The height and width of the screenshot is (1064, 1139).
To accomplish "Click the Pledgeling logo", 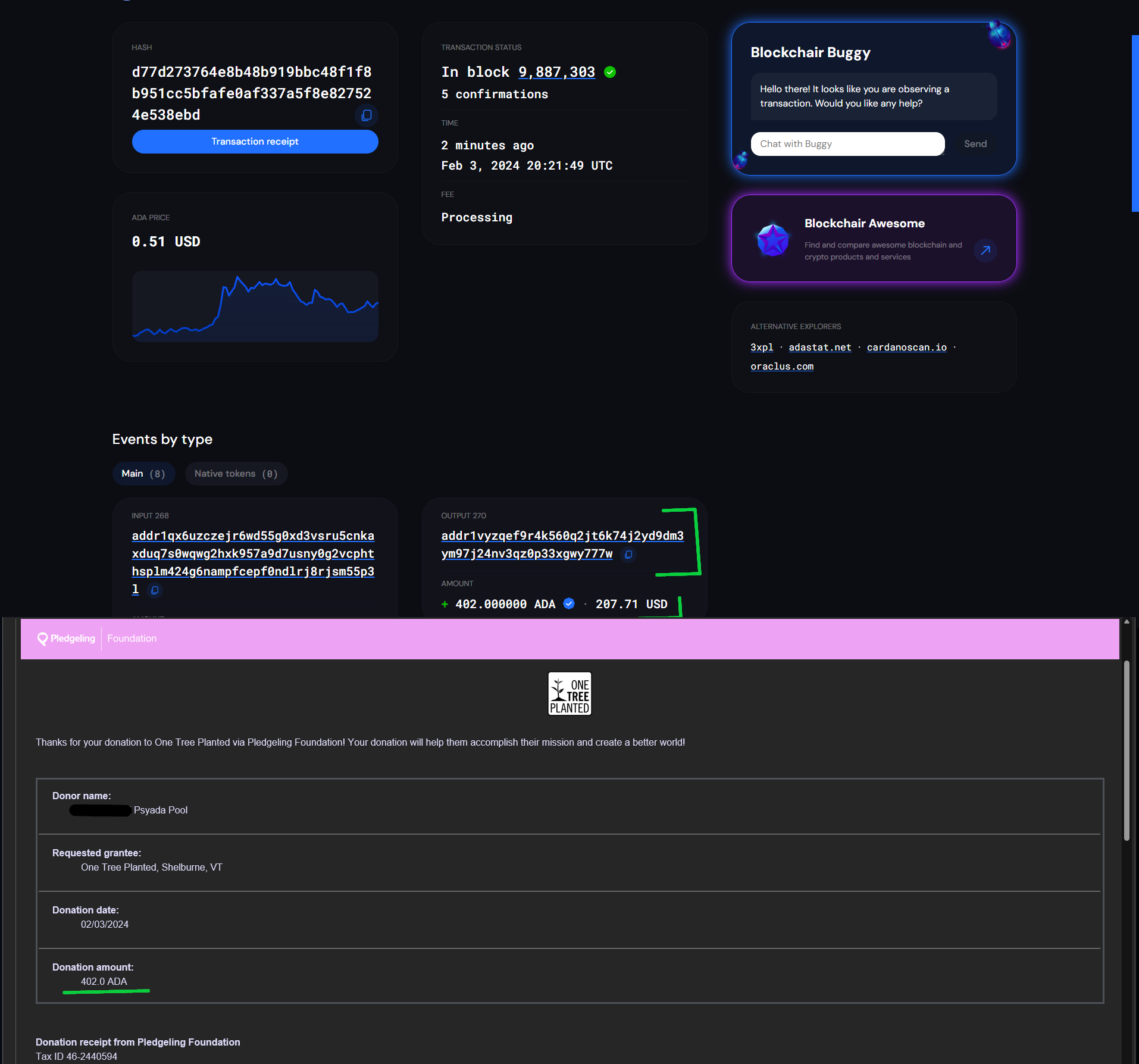I will point(66,639).
